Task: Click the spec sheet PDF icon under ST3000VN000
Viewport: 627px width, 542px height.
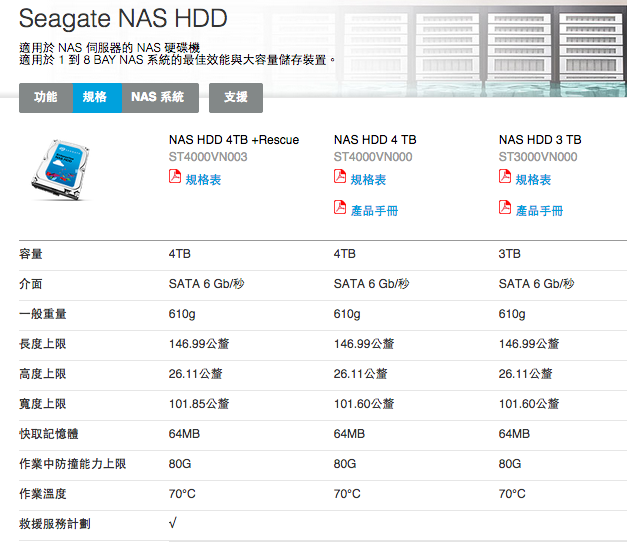Action: tap(505, 176)
